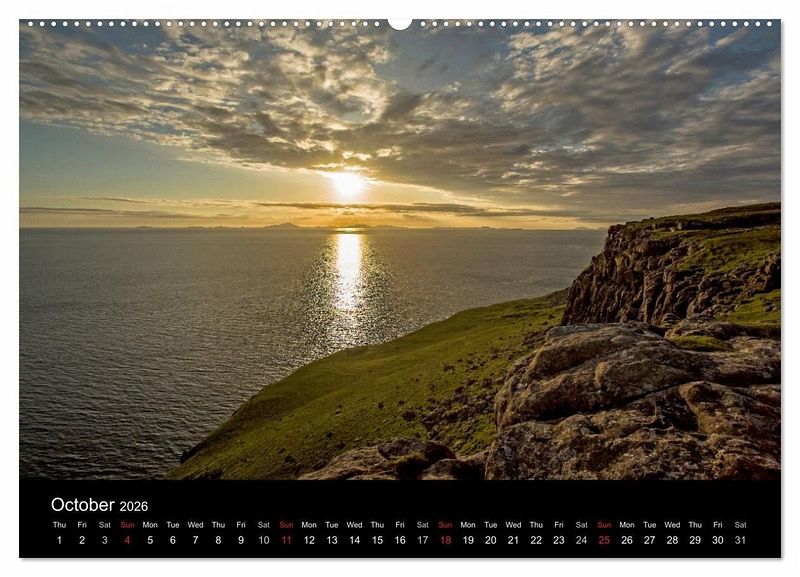Select date 21 in the calendar
The height and width of the screenshot is (577, 800).
(x=513, y=540)
